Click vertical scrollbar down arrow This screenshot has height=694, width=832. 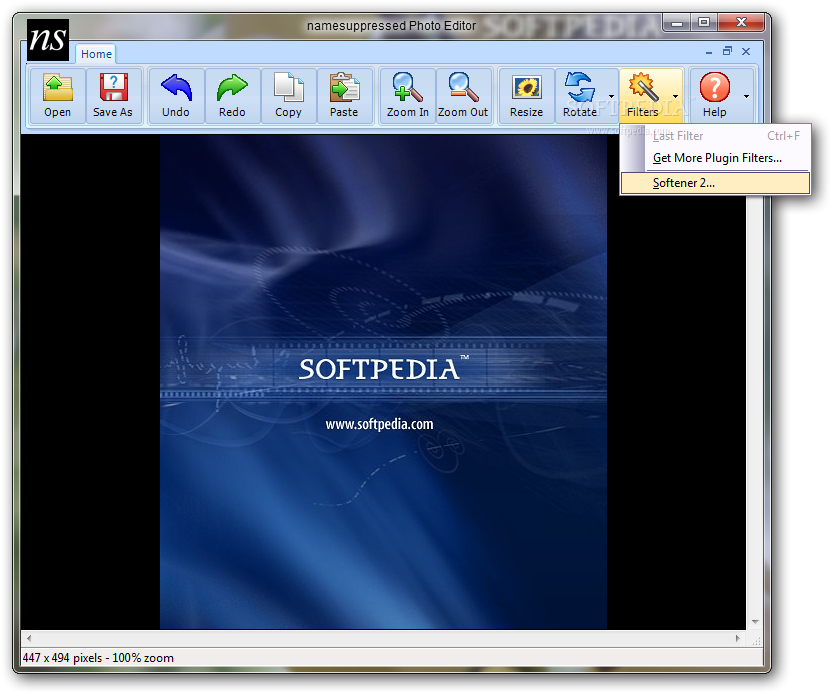755,622
